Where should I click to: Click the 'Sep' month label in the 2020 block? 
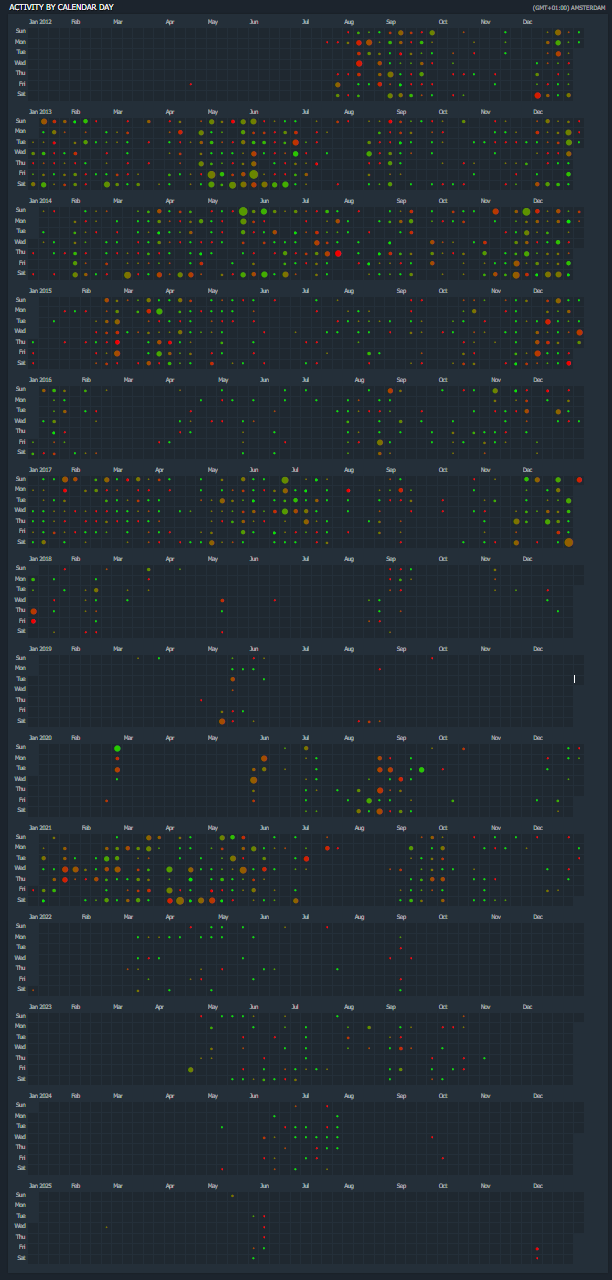point(401,738)
